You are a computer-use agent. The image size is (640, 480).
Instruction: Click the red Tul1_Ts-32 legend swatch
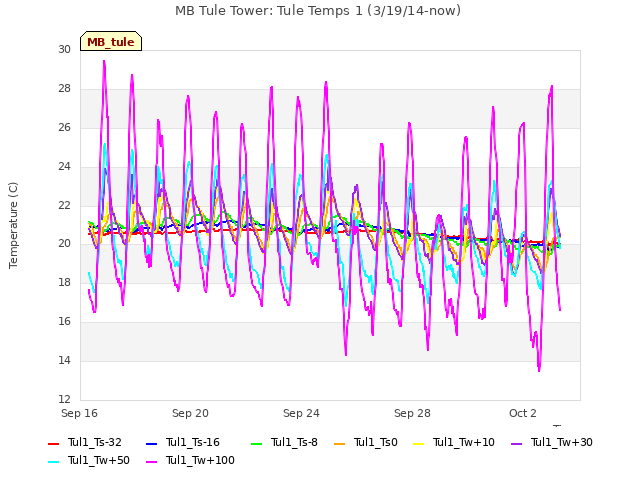coord(53,443)
